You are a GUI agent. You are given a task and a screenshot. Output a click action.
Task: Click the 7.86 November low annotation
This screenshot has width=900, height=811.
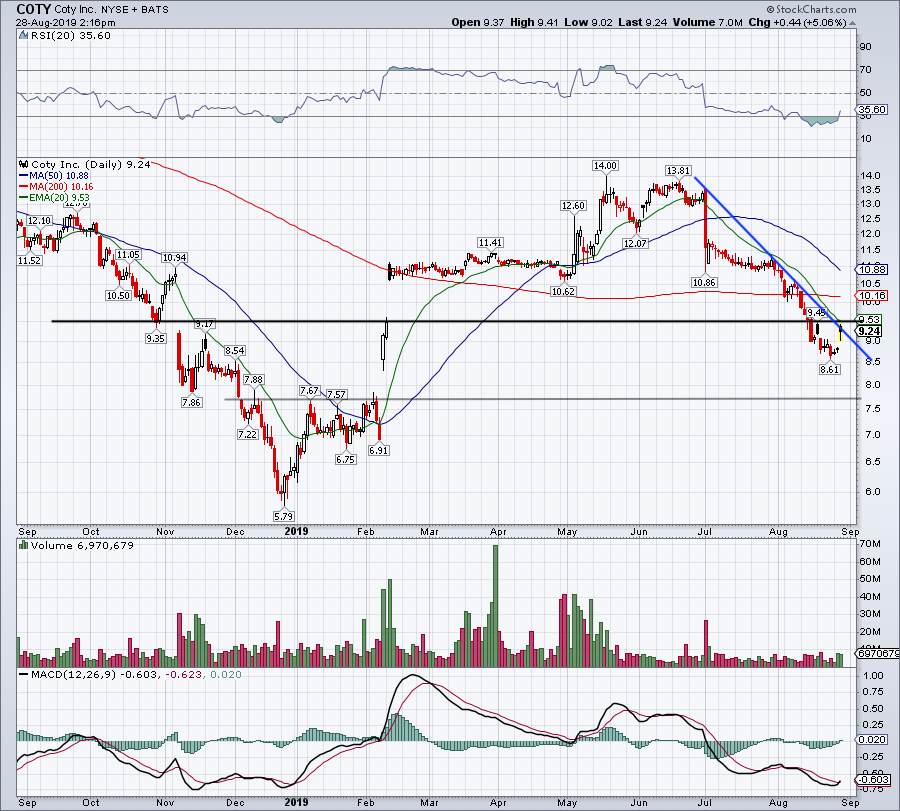[x=191, y=402]
